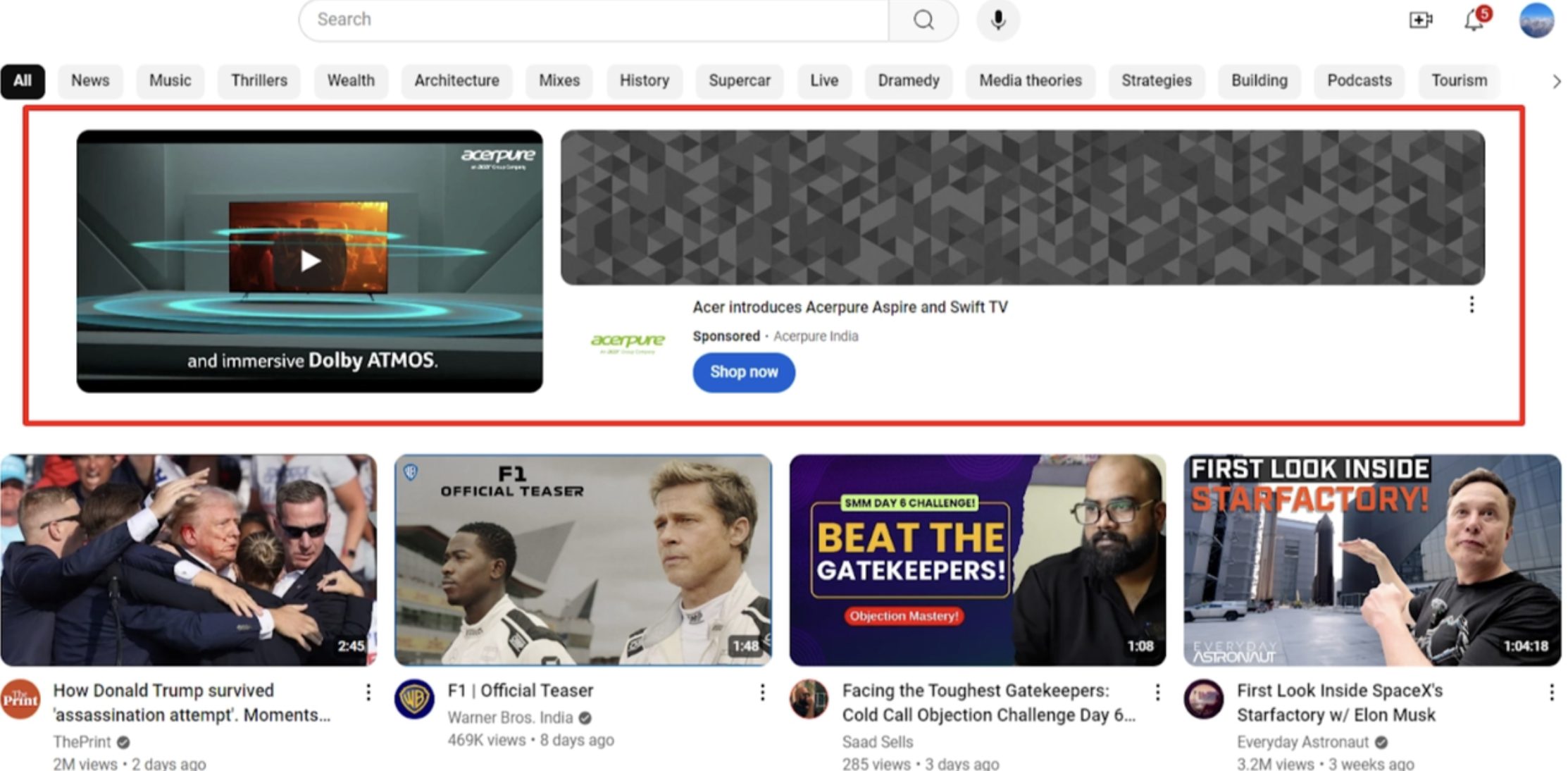Open options menu on the F1 teaser video
Image resolution: width=1568 pixels, height=771 pixels.
761,693
